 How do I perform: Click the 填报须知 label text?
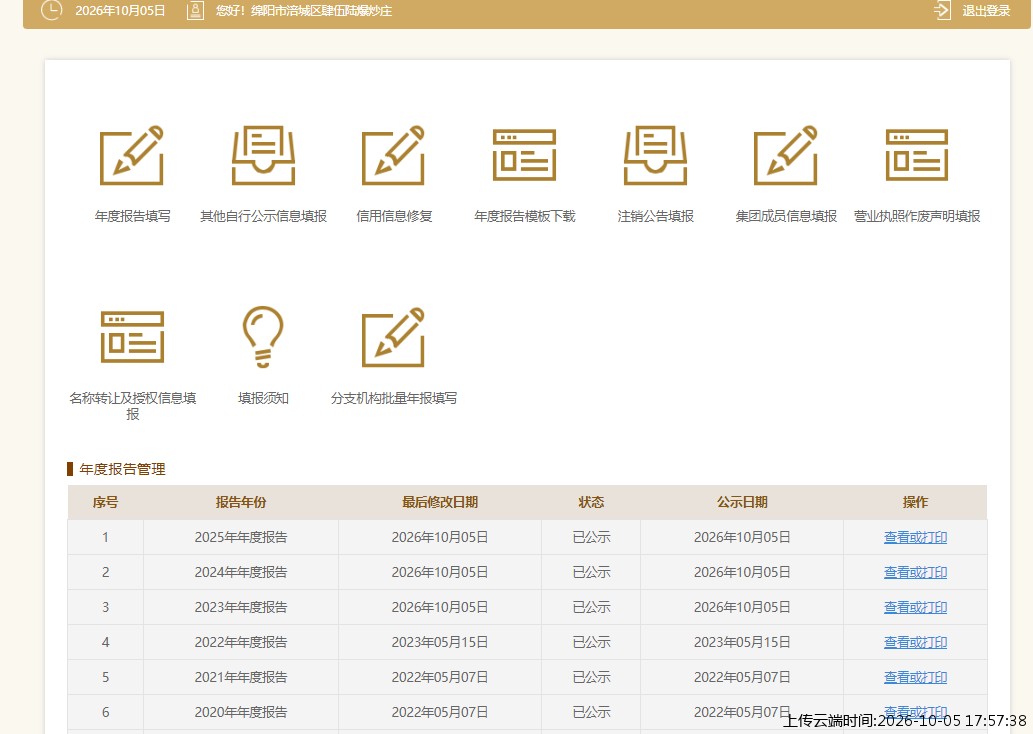pyautogui.click(x=263, y=398)
